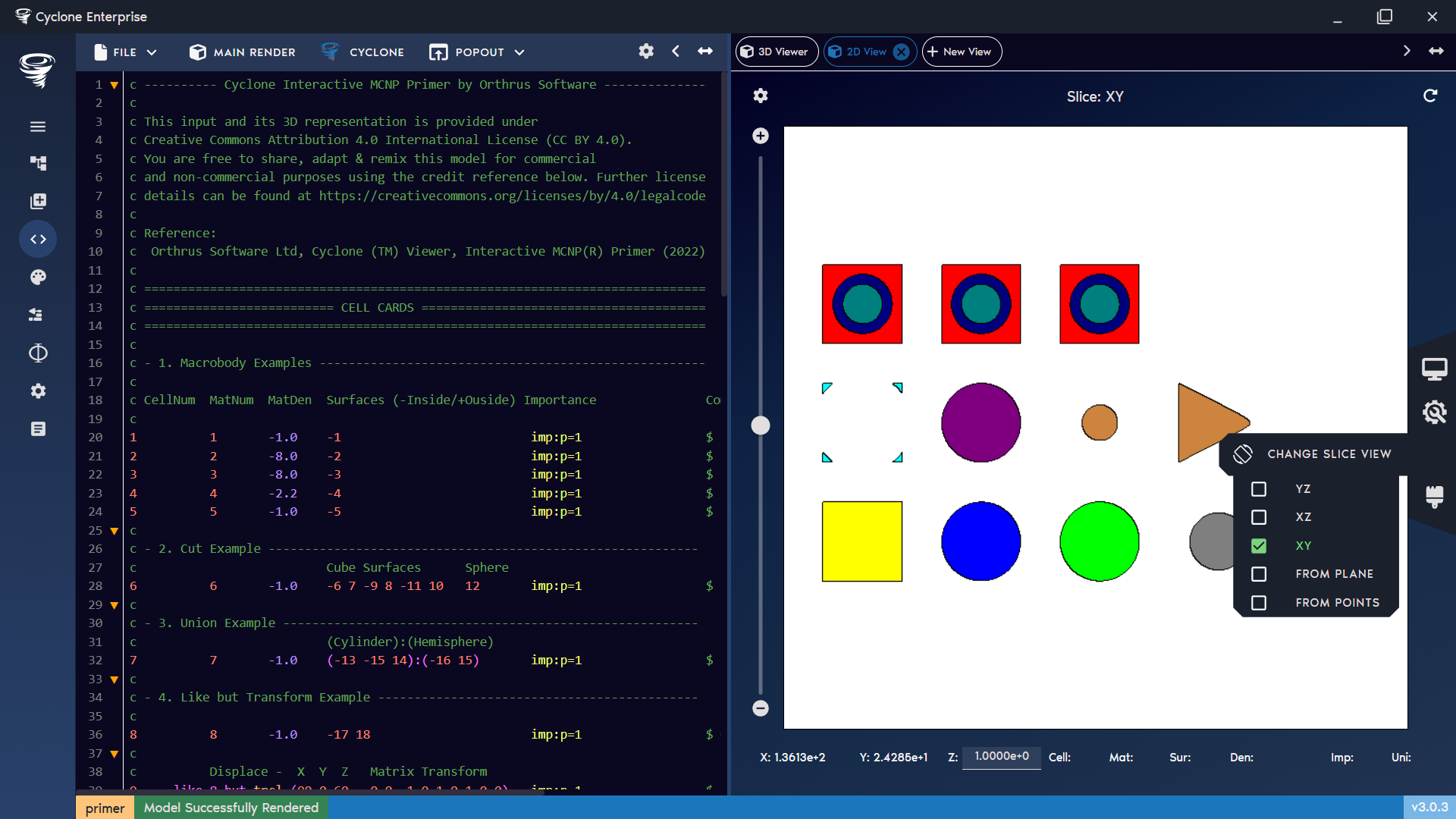Select the render tools gear-wrench icon on right edge
Screen dimensions: 1456x819
(x=1435, y=412)
